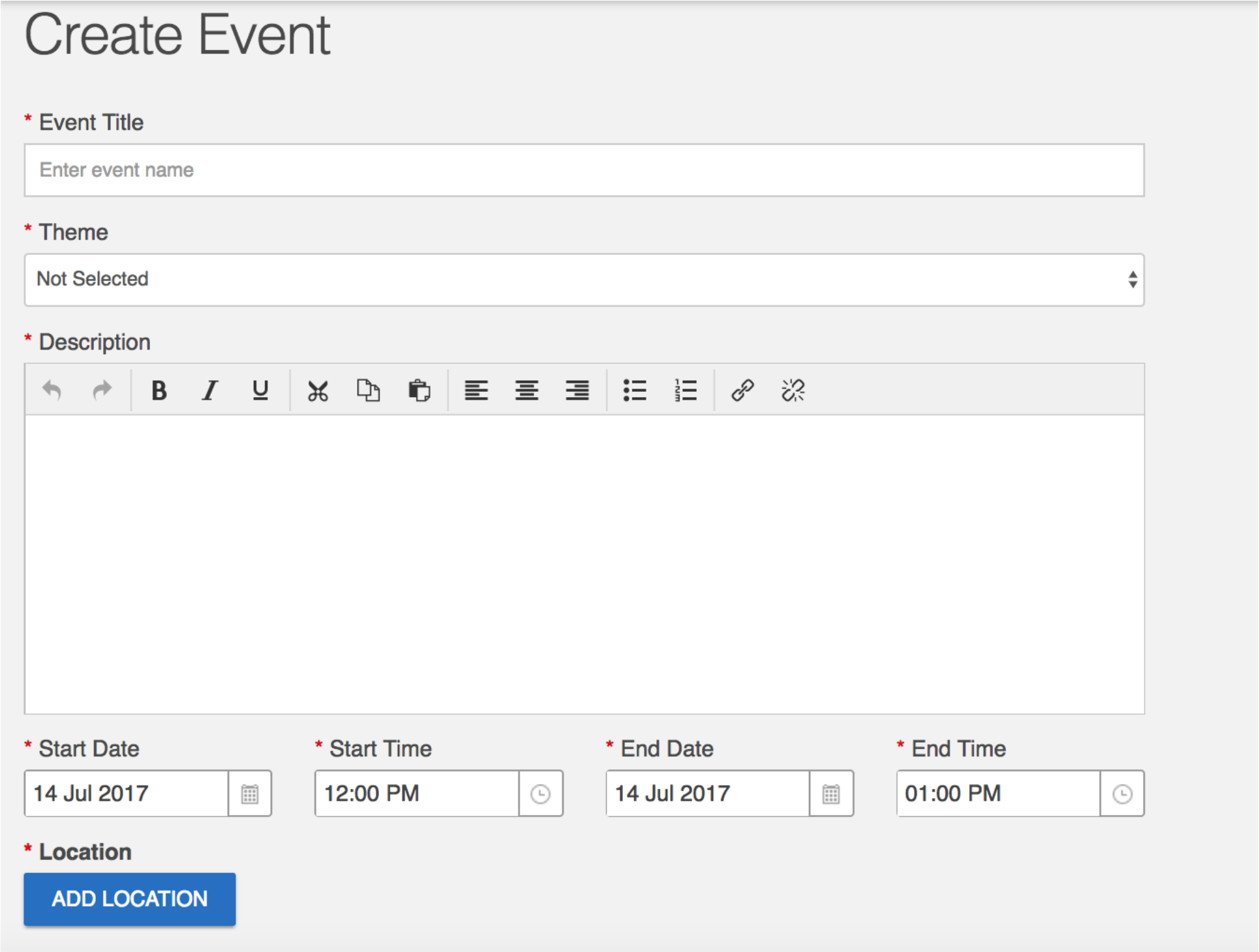1259x952 pixels.
Task: Insert a bulleted list
Action: pos(635,390)
